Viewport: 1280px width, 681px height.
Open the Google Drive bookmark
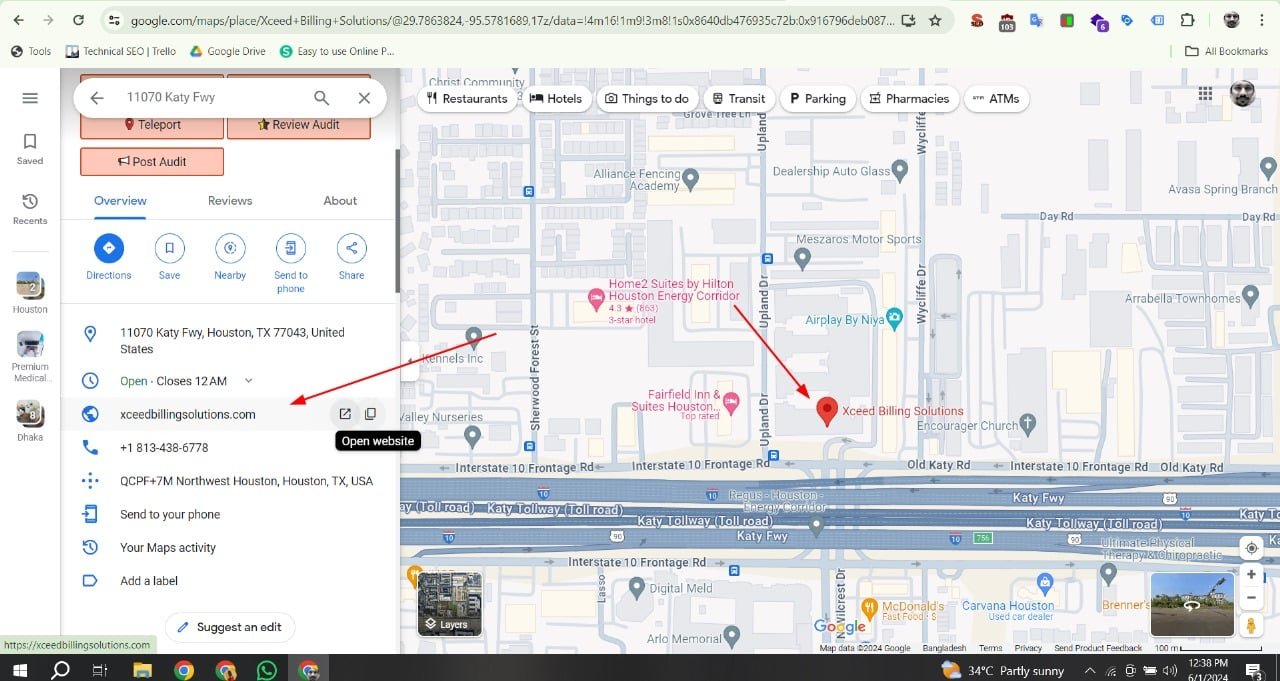click(227, 51)
